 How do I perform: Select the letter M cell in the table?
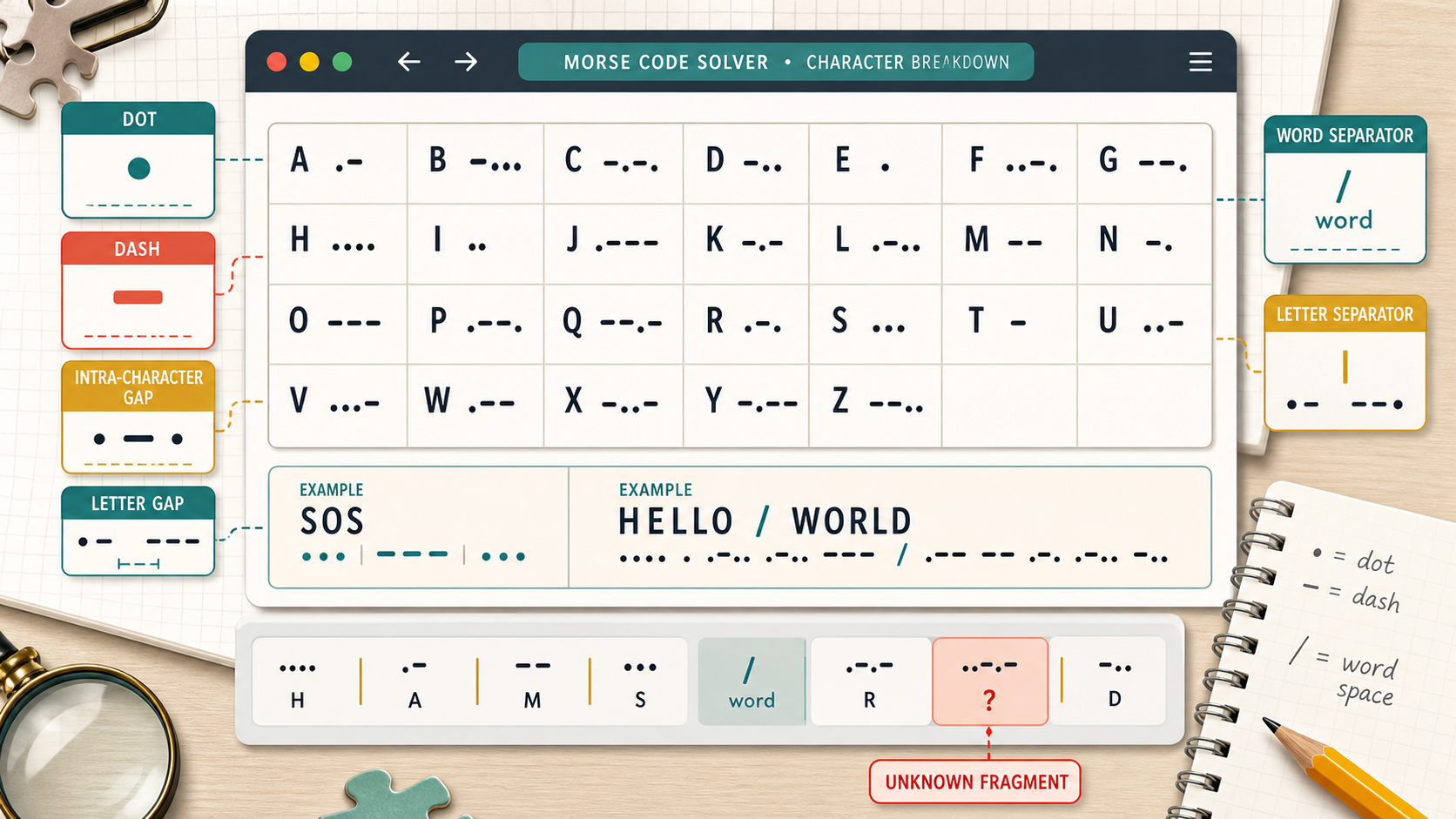point(1010,244)
